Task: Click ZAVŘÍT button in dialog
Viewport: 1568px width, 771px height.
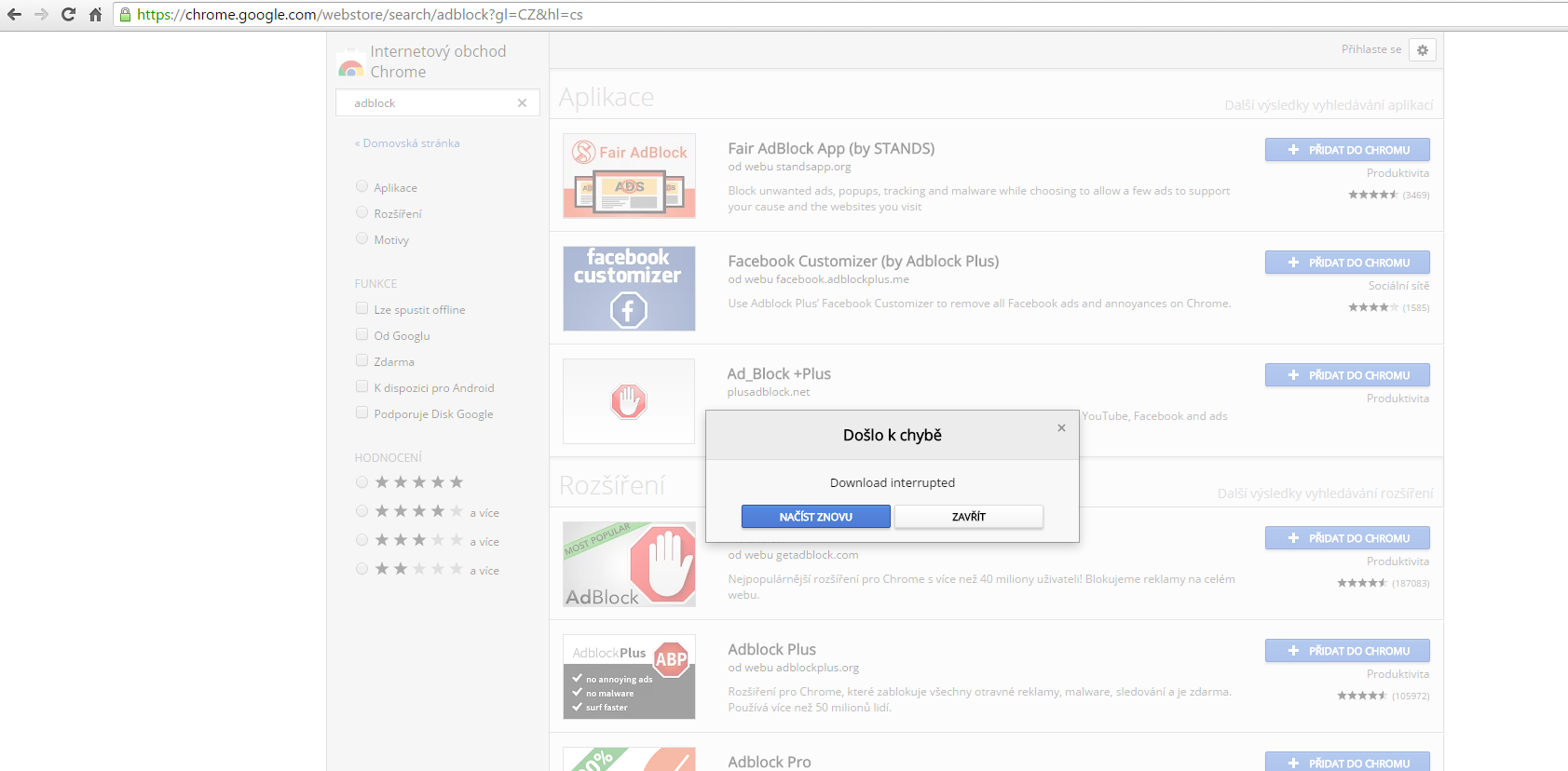Action: [x=969, y=517]
